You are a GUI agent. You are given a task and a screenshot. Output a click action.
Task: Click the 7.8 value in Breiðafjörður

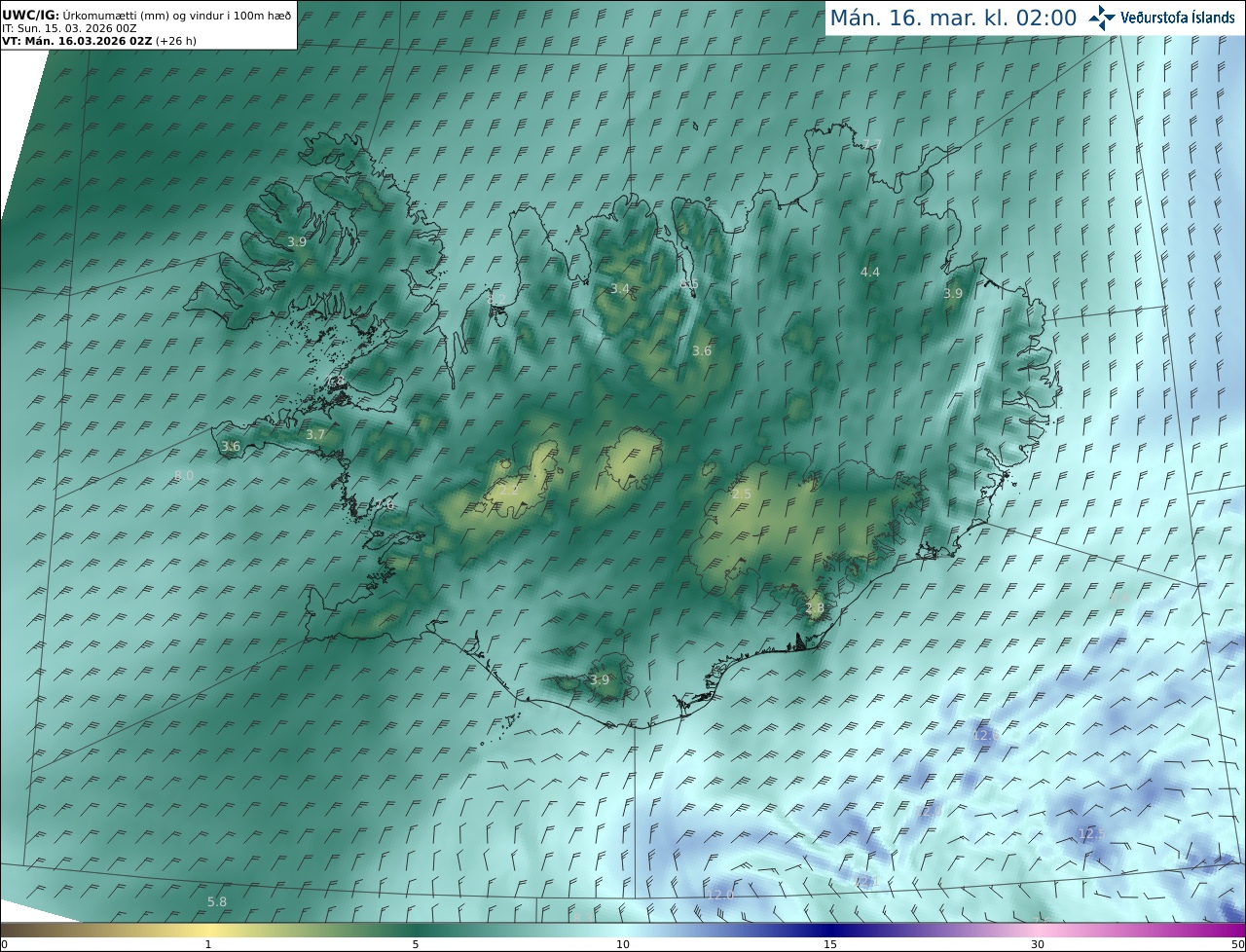tap(337, 382)
